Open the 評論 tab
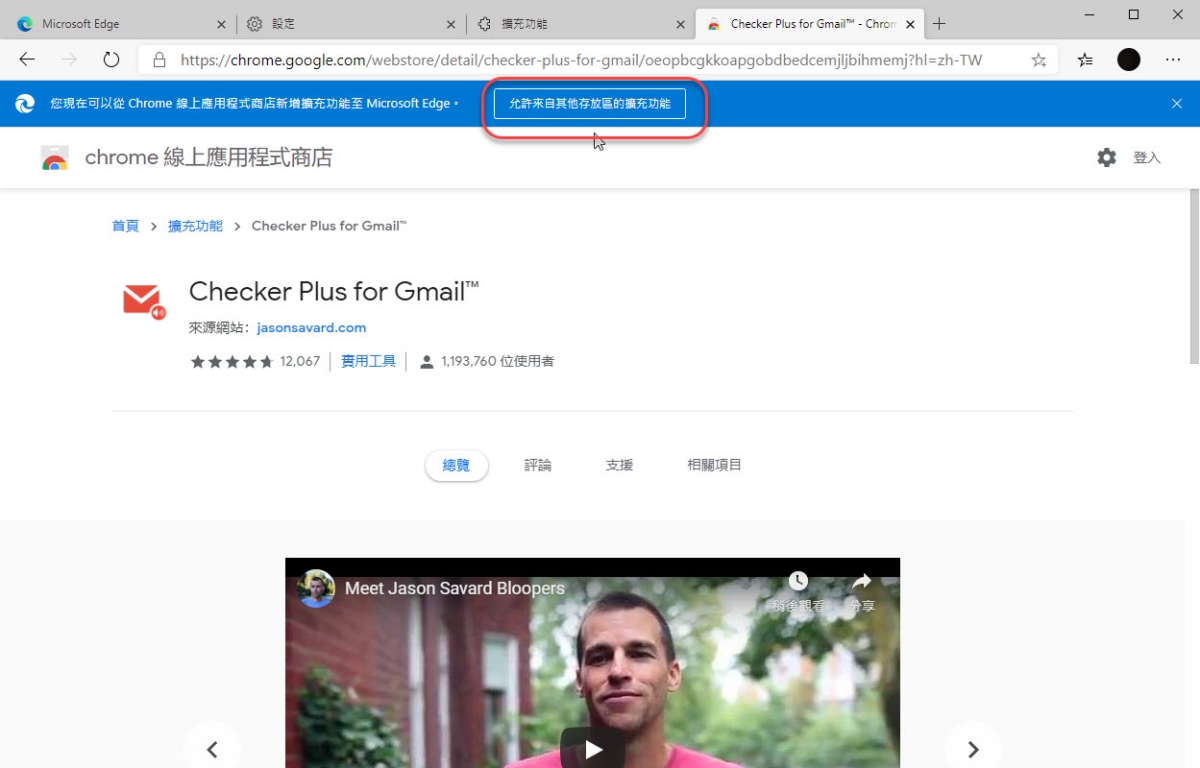The image size is (1200, 768). (x=538, y=465)
